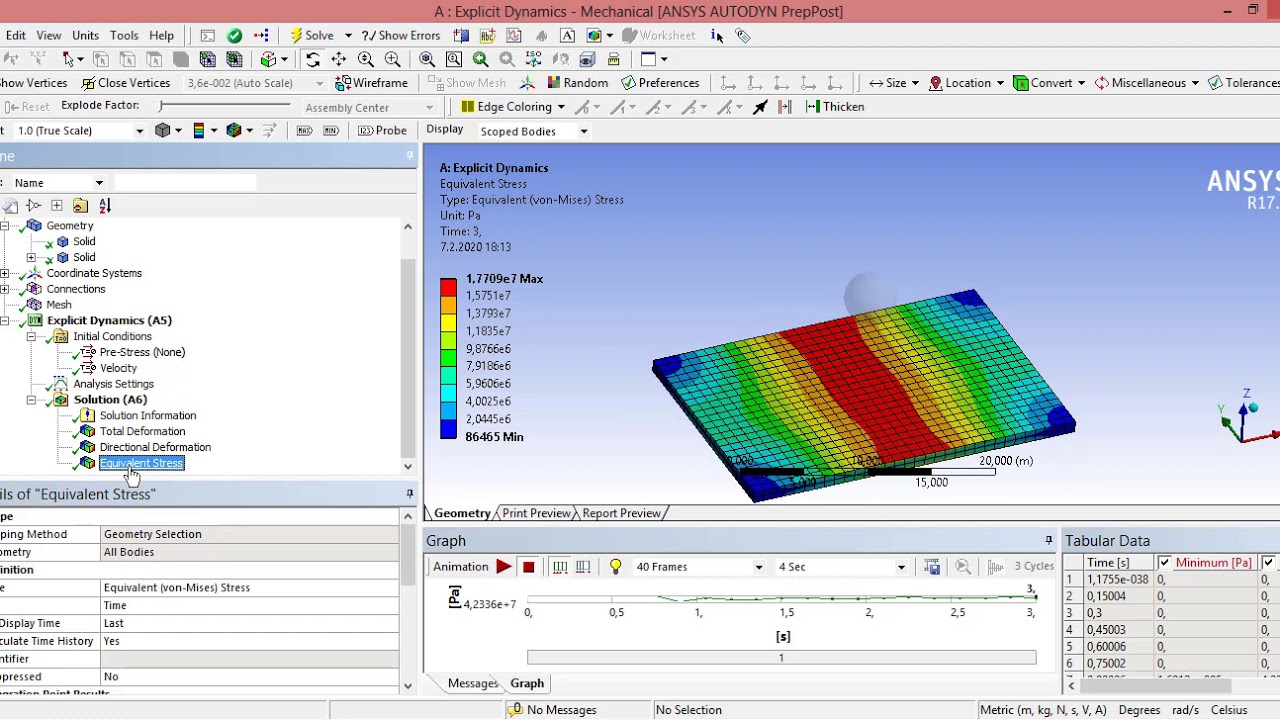Select Analysis Settings in the tree
The width and height of the screenshot is (1280, 720).
[113, 384]
